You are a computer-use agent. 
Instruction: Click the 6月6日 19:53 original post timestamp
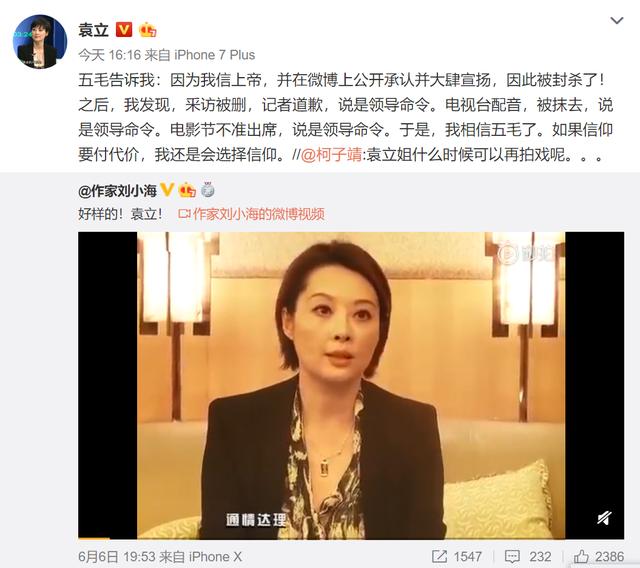coord(116,557)
